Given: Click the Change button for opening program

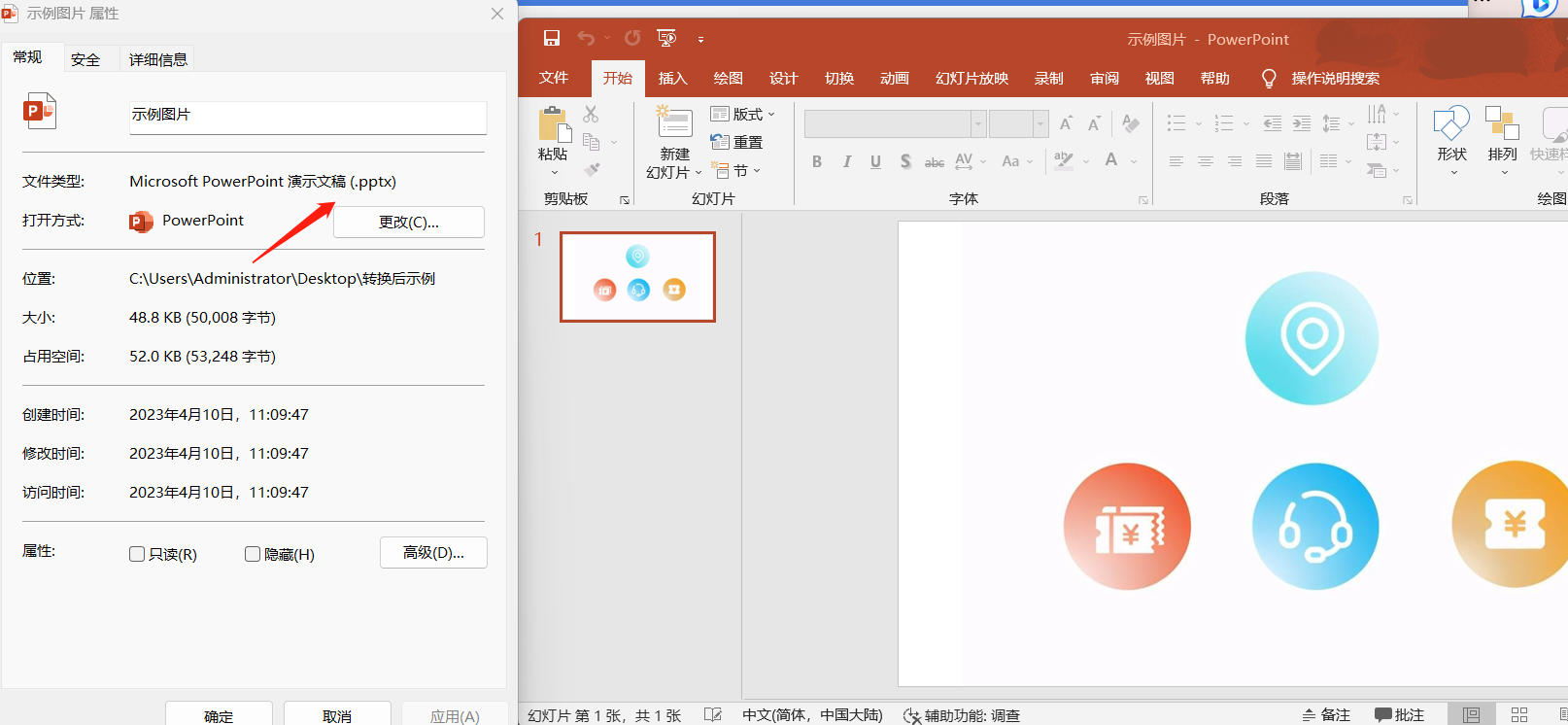Looking at the screenshot, I should click(x=409, y=223).
